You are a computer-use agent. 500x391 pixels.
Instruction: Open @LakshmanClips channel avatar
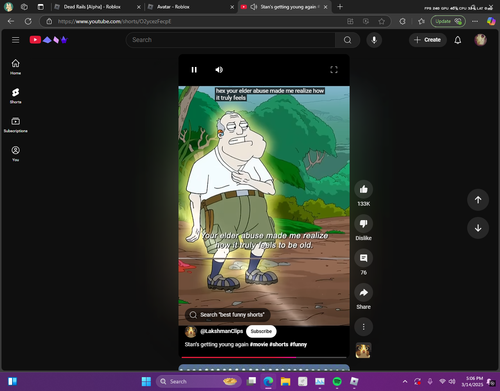[191, 332]
